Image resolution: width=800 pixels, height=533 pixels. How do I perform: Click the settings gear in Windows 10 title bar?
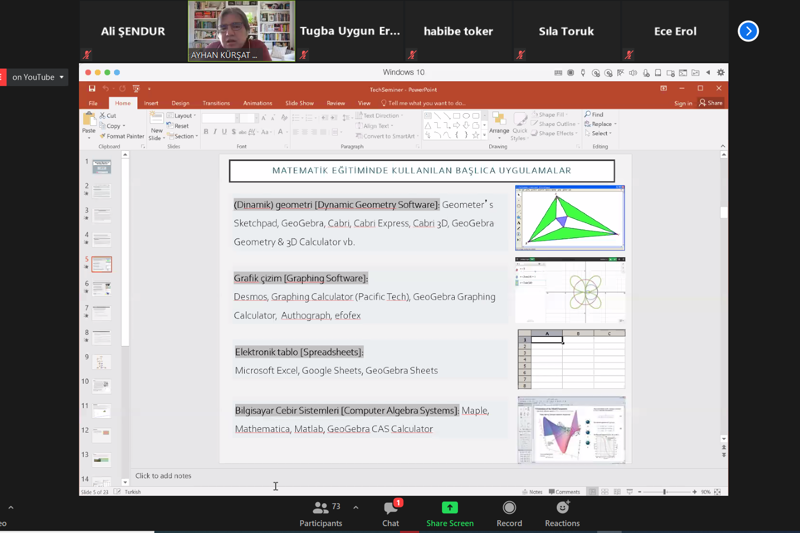(720, 72)
